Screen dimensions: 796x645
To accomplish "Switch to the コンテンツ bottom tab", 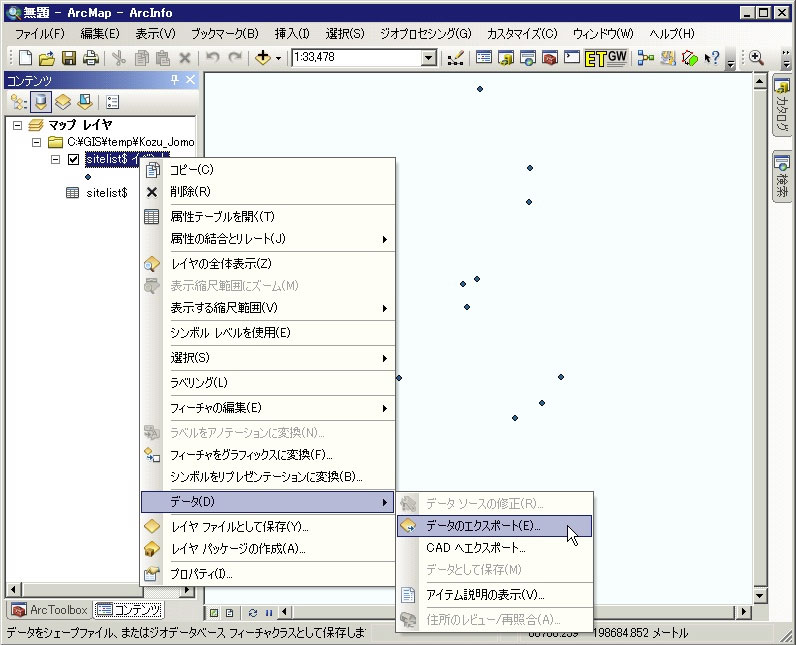I will tap(128, 610).
